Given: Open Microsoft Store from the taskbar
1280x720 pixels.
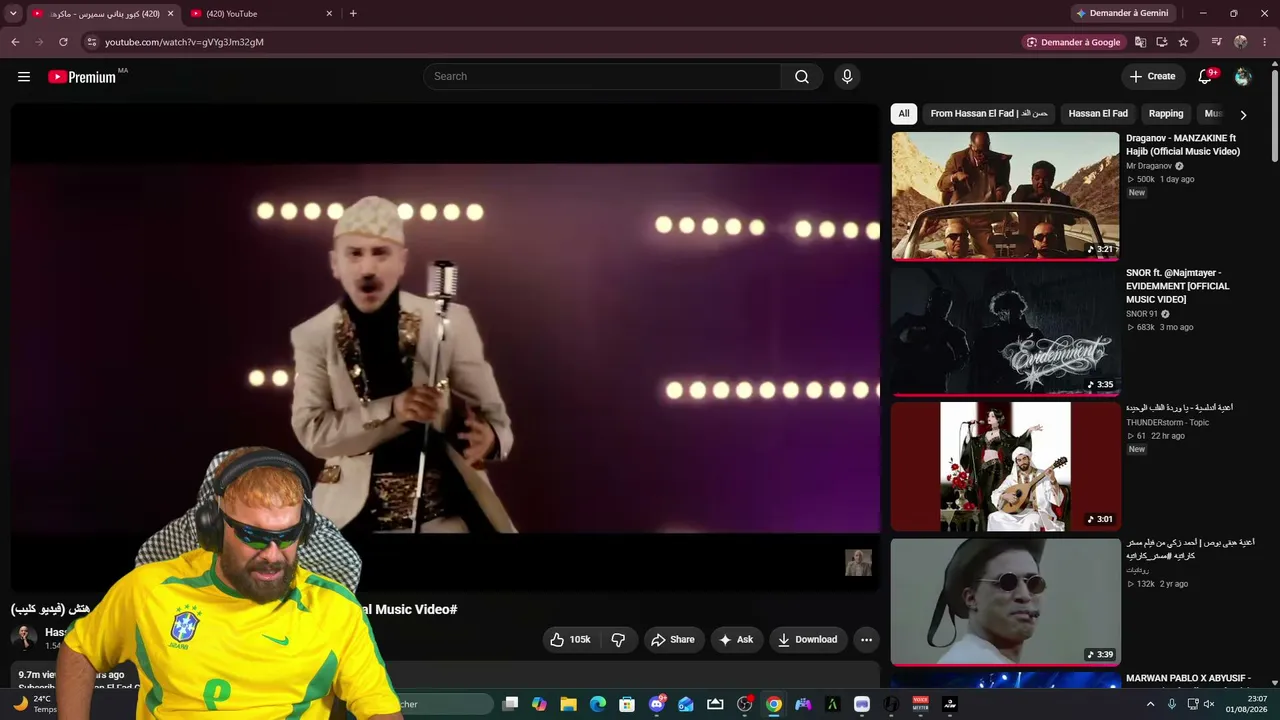Looking at the screenshot, I should tap(627, 704).
